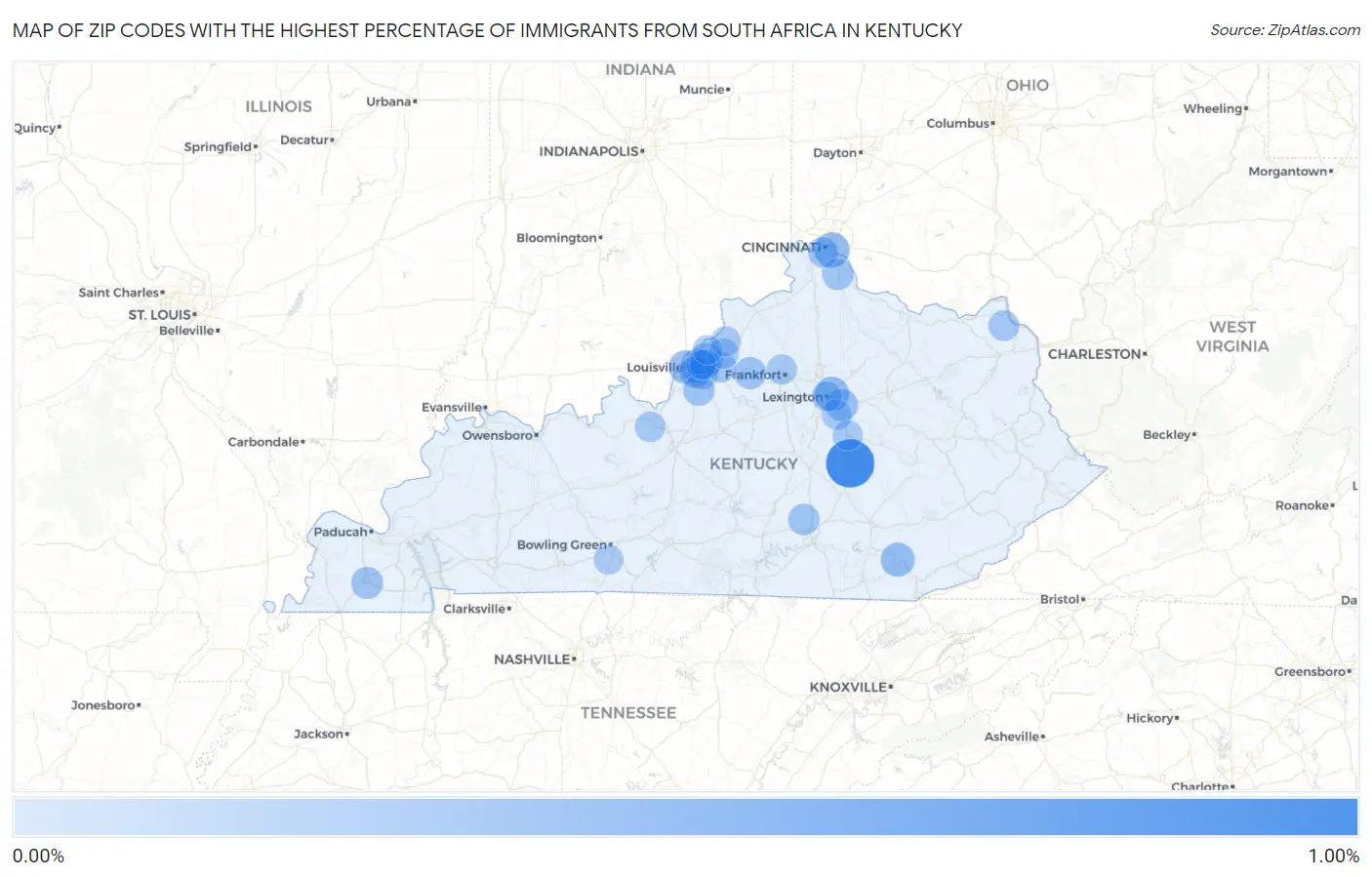This screenshot has width=1372, height=877.
Task: Click the WEST VIRGINIA state label
Action: click(x=1232, y=337)
